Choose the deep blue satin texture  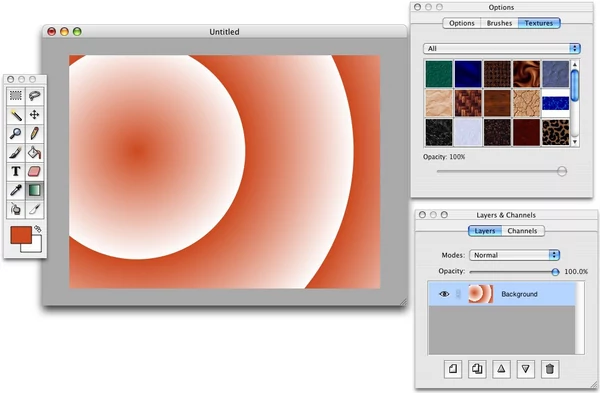coord(468,74)
